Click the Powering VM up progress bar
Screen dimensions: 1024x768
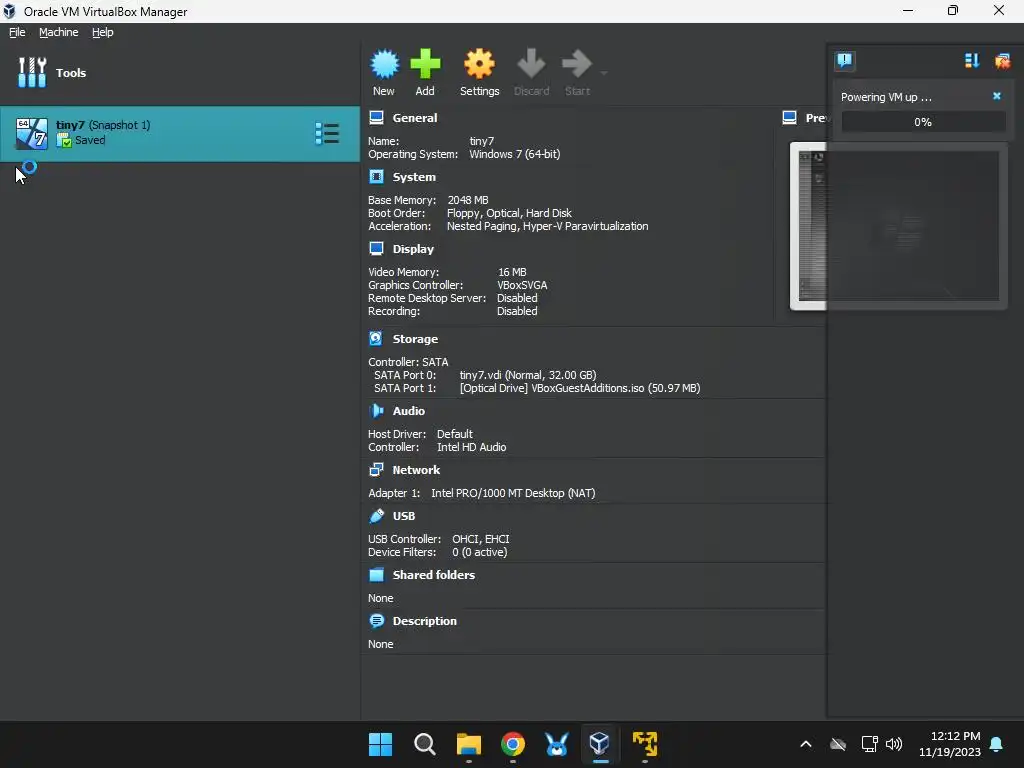[923, 121]
